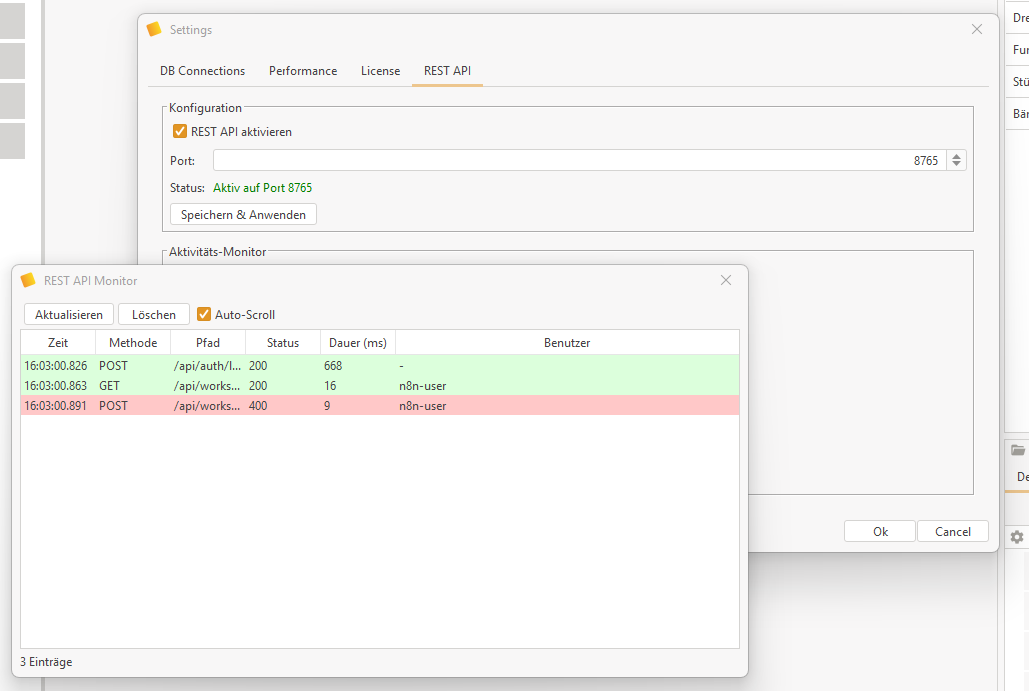Sort by the Benutzer column header
Screen dimensions: 1029x691
pyautogui.click(x=567, y=343)
